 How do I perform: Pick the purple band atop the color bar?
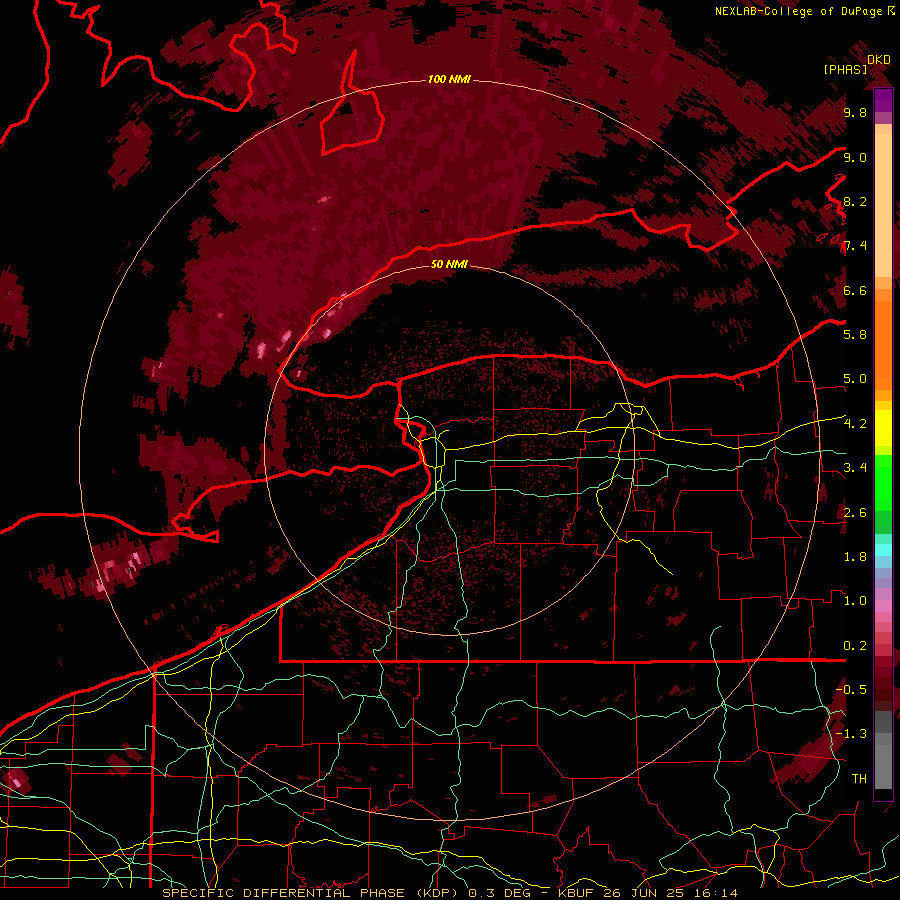tap(883, 100)
